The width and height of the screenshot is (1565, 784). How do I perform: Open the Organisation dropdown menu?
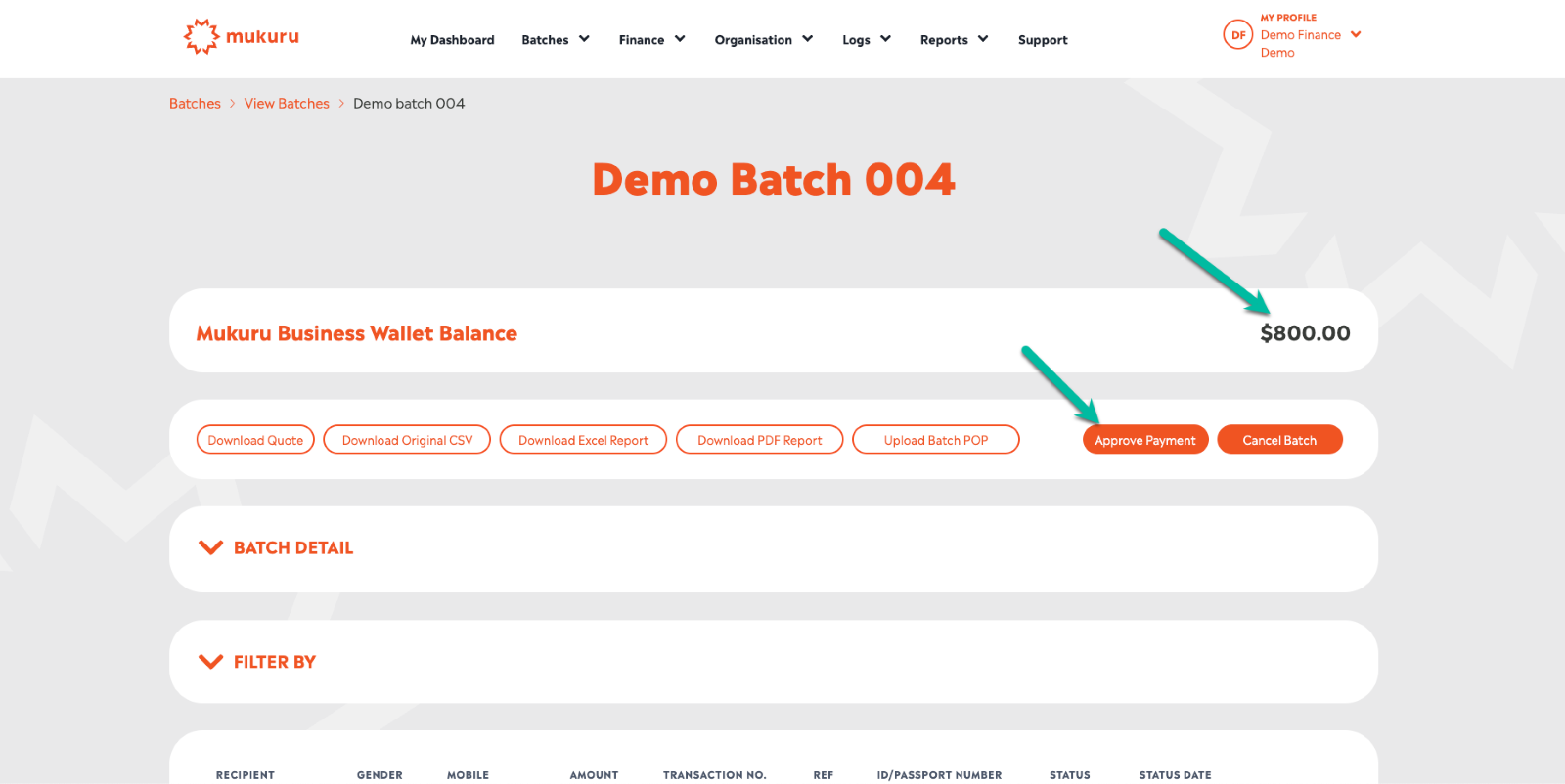click(x=763, y=40)
